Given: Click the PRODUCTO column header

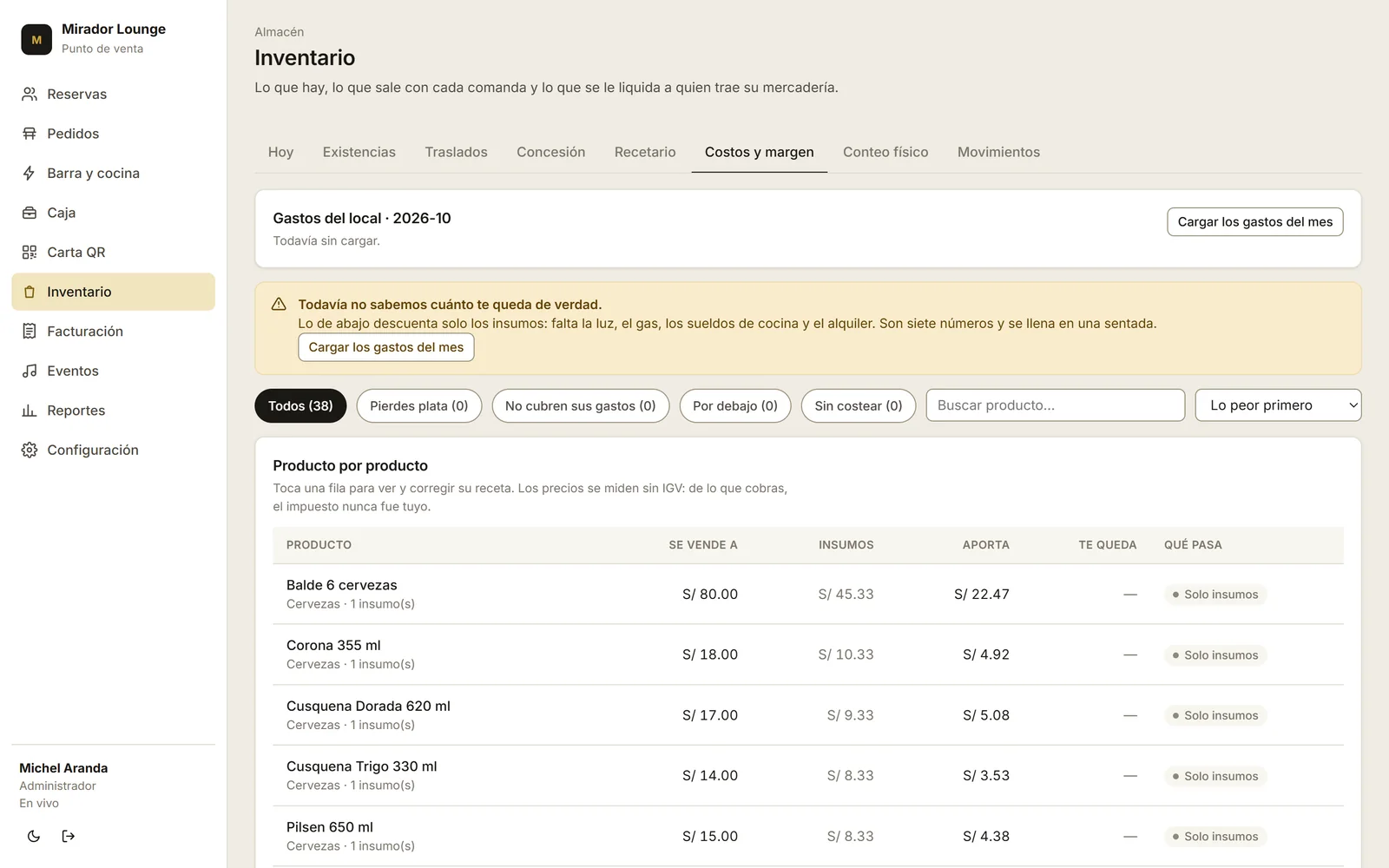Looking at the screenshot, I should click(x=319, y=545).
